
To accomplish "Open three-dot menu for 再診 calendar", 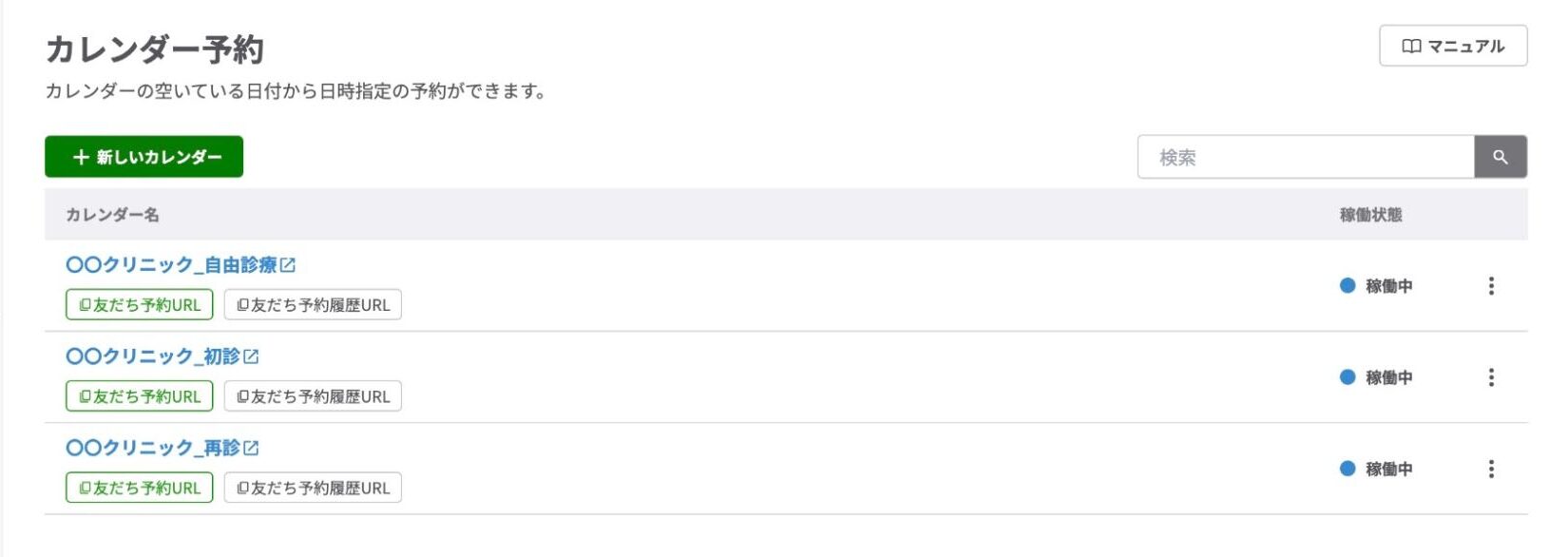I will (x=1491, y=469).
